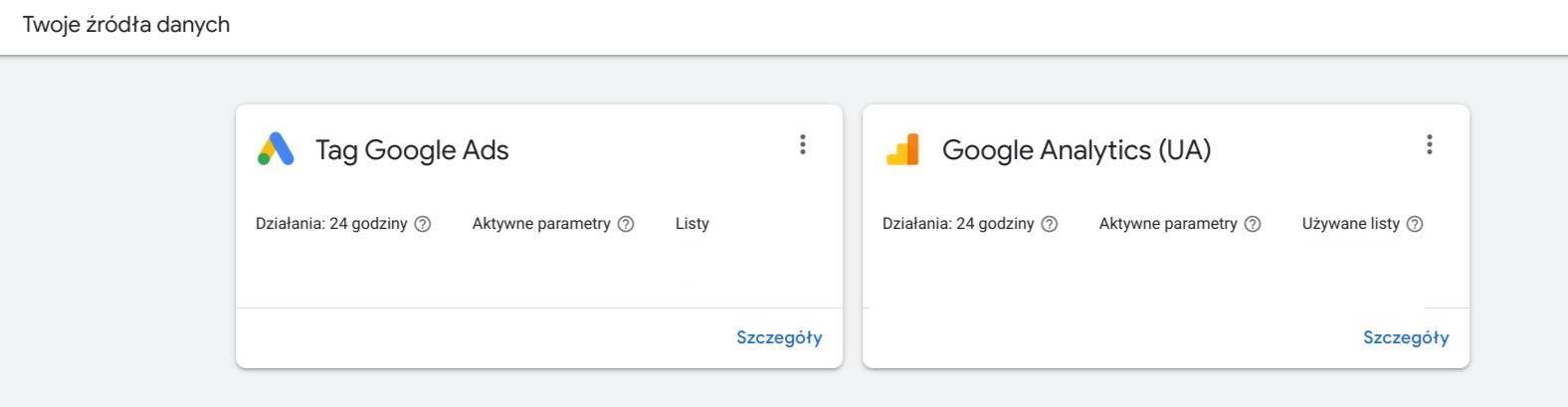Click the Google Analytics logo icon
The height and width of the screenshot is (407, 1568).
point(902,149)
